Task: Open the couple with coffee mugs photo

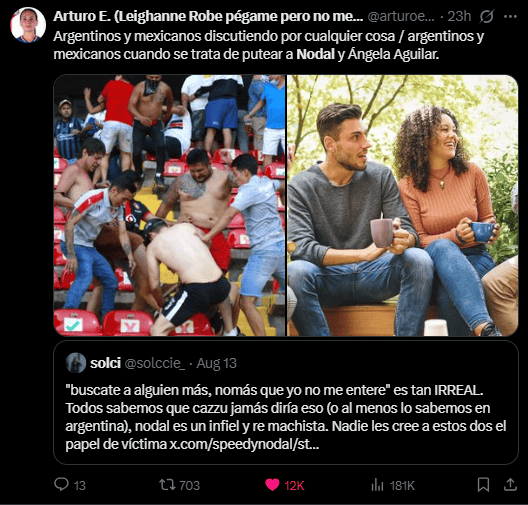Action: (x=402, y=205)
